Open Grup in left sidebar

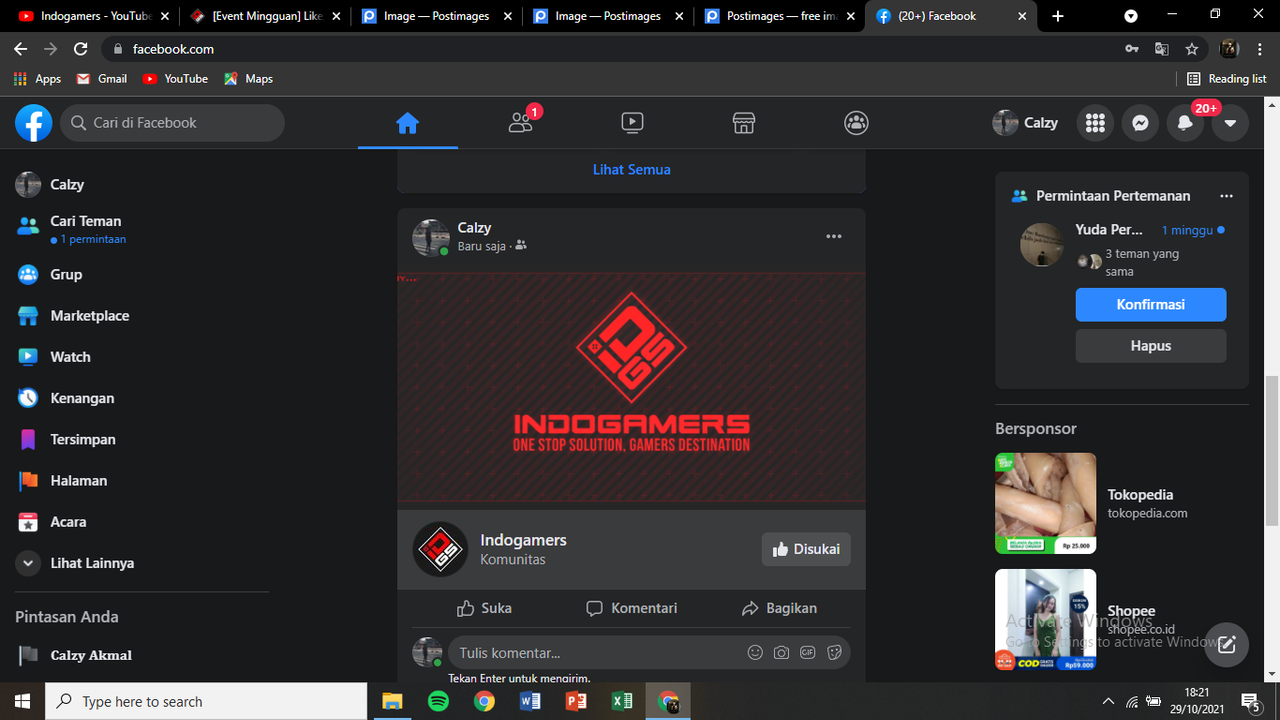pyautogui.click(x=140, y=274)
